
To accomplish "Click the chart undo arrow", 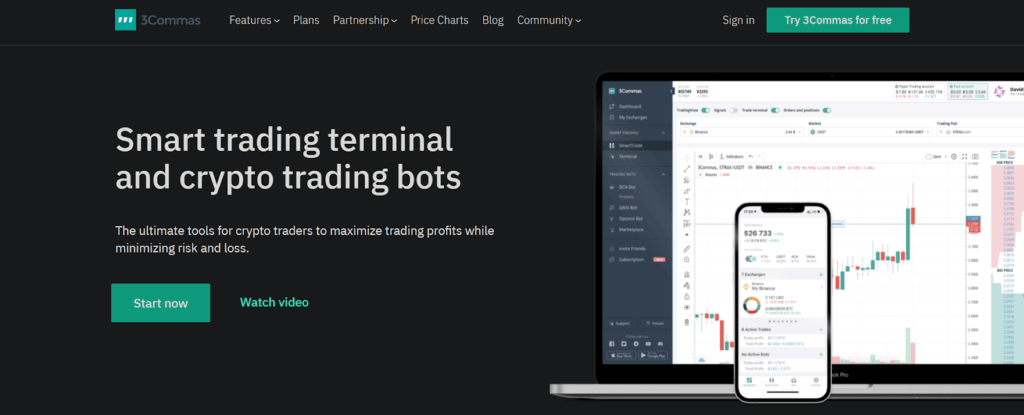I will [x=751, y=157].
